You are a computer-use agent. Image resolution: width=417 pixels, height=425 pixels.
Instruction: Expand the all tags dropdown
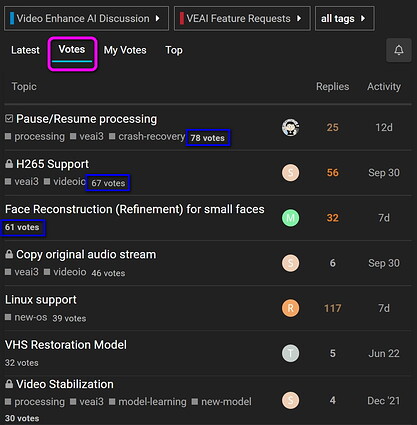click(x=345, y=18)
